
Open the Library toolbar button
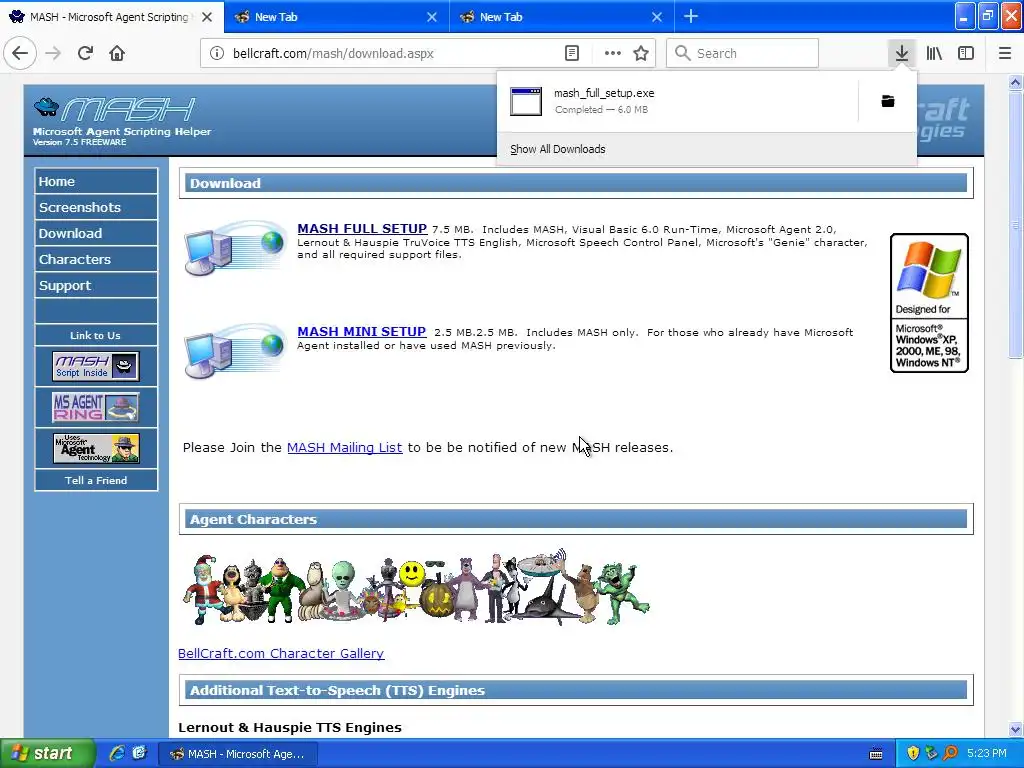click(x=934, y=53)
